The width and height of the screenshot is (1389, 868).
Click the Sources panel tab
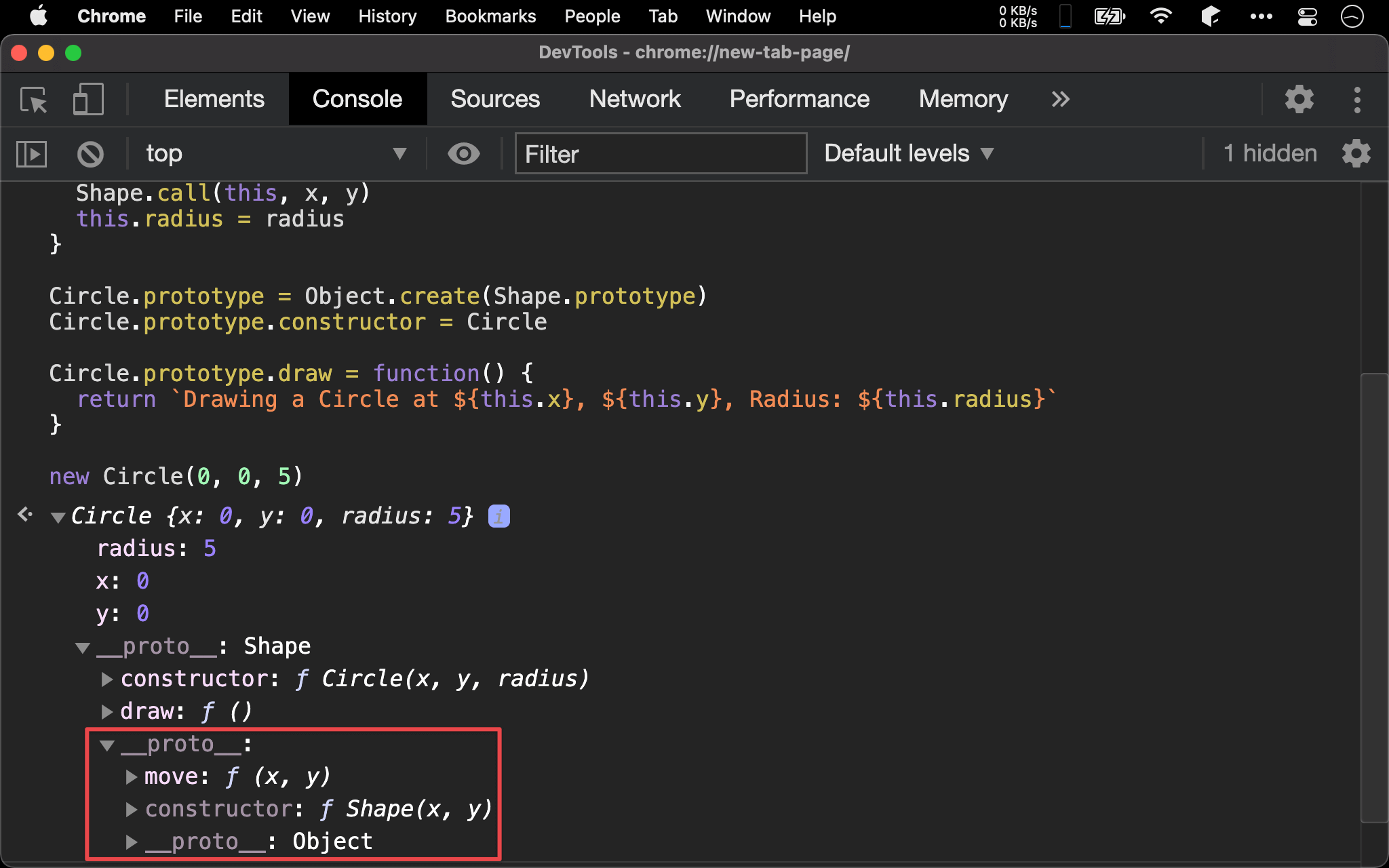tap(496, 97)
